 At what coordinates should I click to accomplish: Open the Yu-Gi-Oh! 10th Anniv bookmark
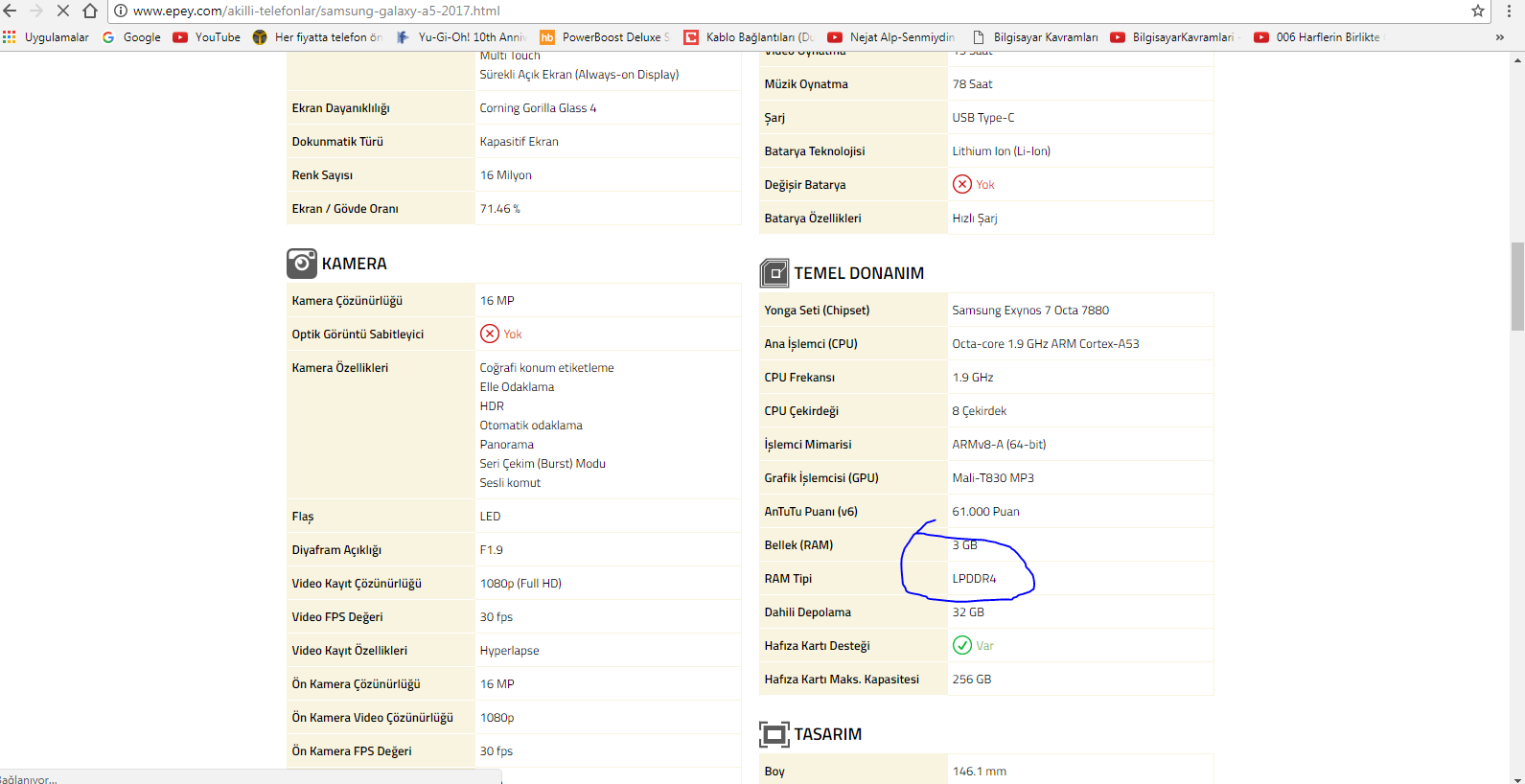tap(461, 37)
